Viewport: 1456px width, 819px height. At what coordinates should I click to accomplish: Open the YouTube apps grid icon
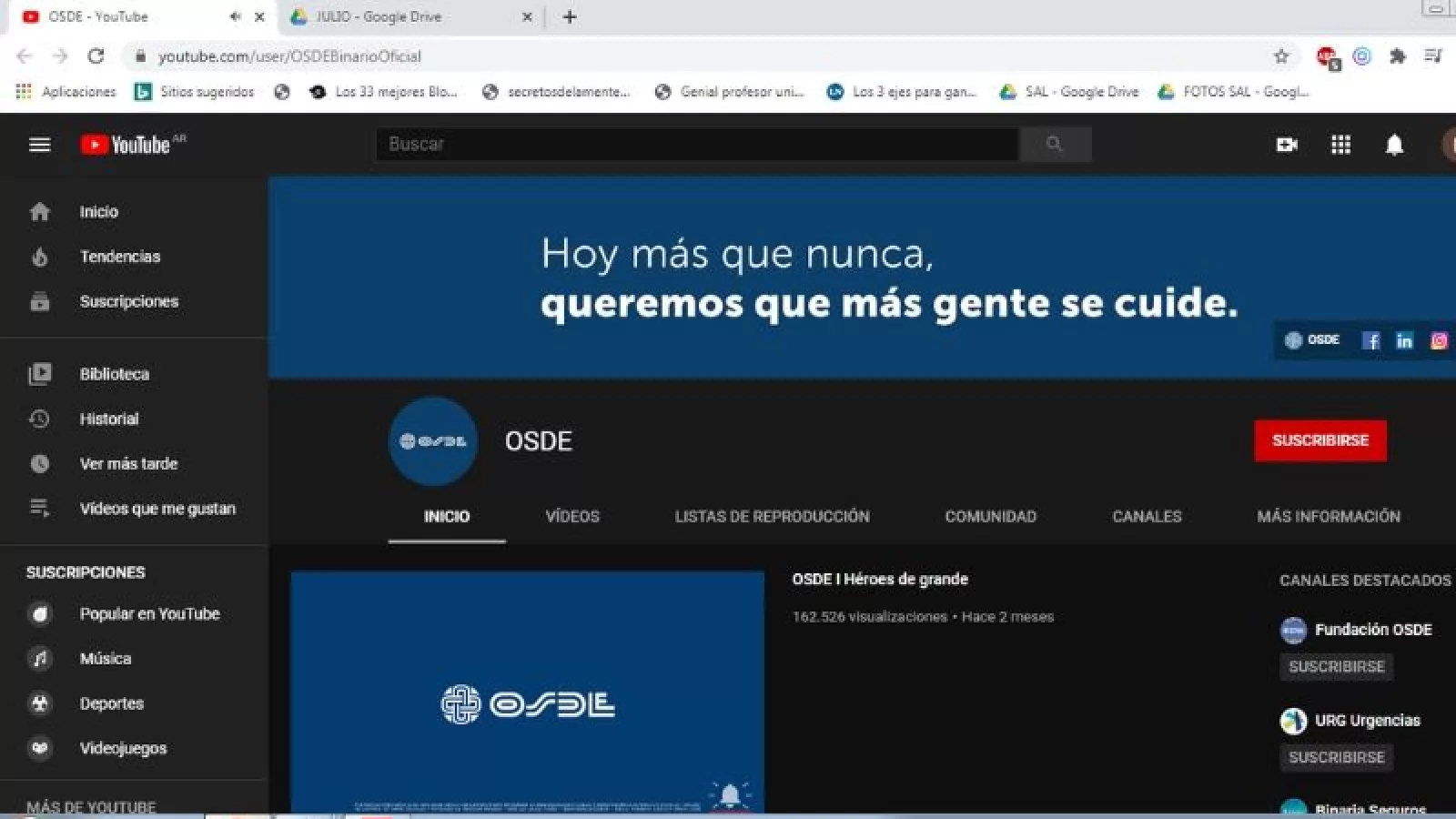(x=1340, y=145)
